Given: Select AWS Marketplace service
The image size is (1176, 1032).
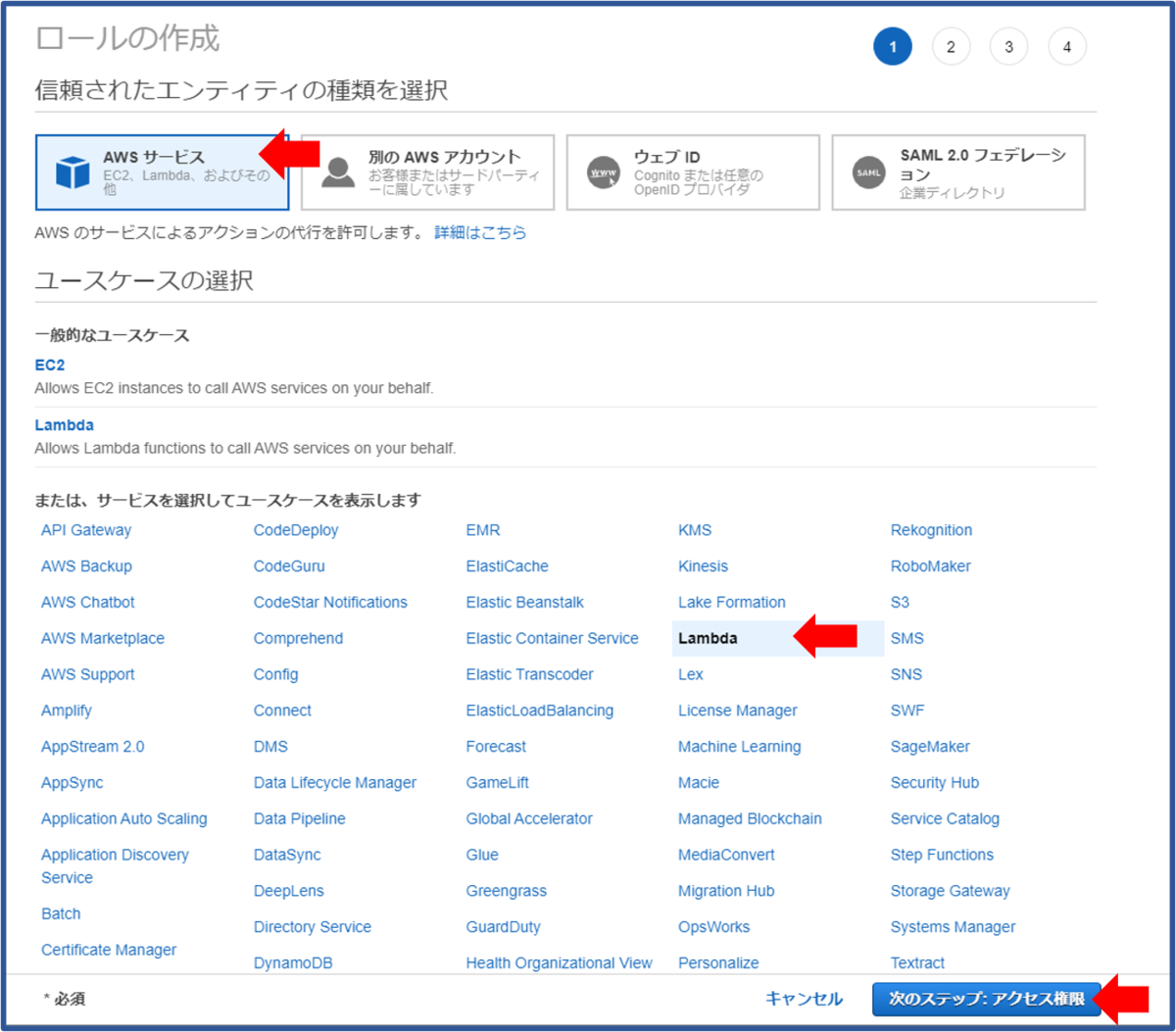Looking at the screenshot, I should [x=103, y=638].
